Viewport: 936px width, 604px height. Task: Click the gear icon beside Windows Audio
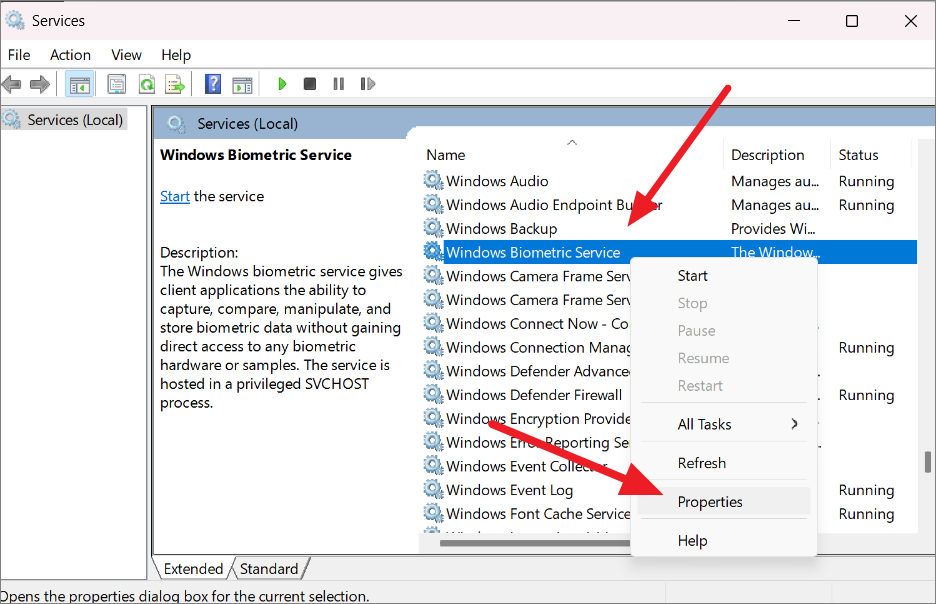pos(433,180)
